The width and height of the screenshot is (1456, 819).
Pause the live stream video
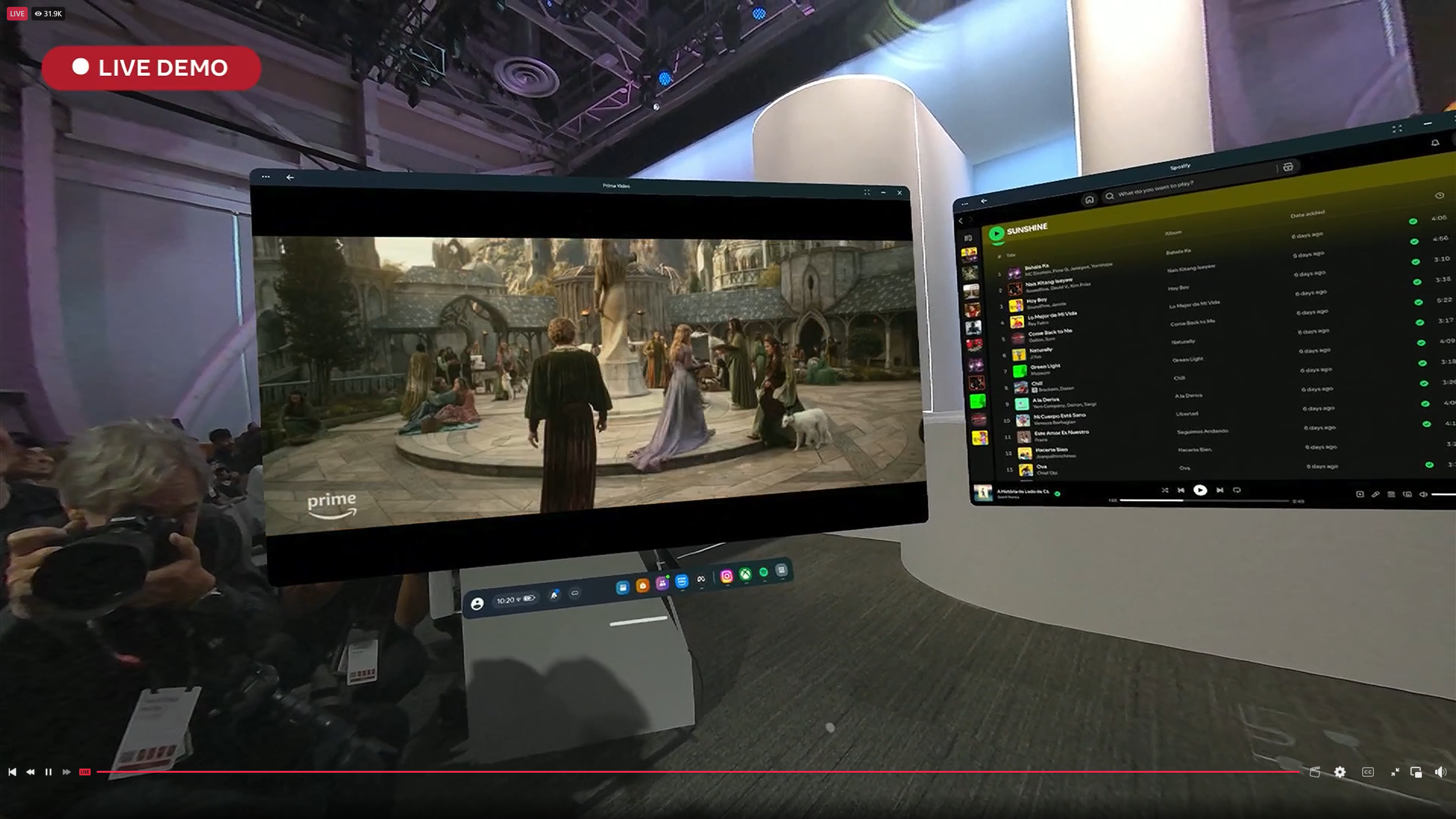[x=49, y=772]
